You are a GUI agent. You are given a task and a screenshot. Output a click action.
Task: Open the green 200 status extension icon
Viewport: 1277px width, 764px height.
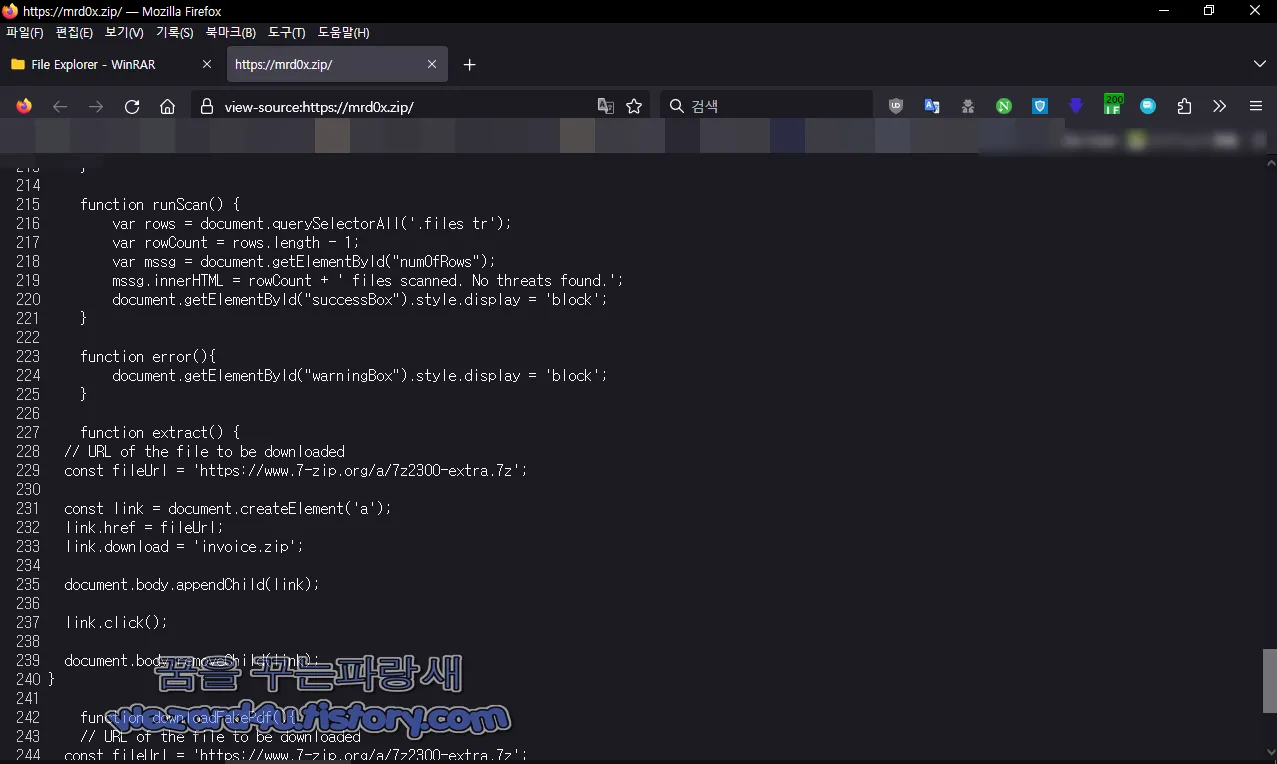(x=1113, y=105)
